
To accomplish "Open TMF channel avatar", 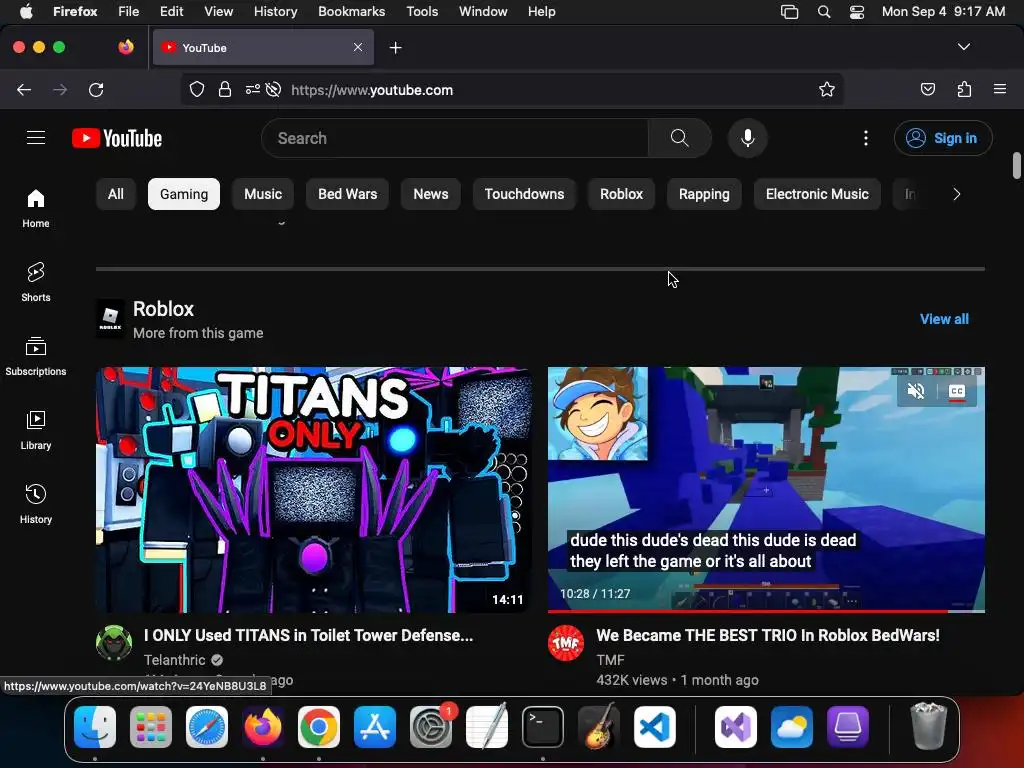I will coord(566,643).
